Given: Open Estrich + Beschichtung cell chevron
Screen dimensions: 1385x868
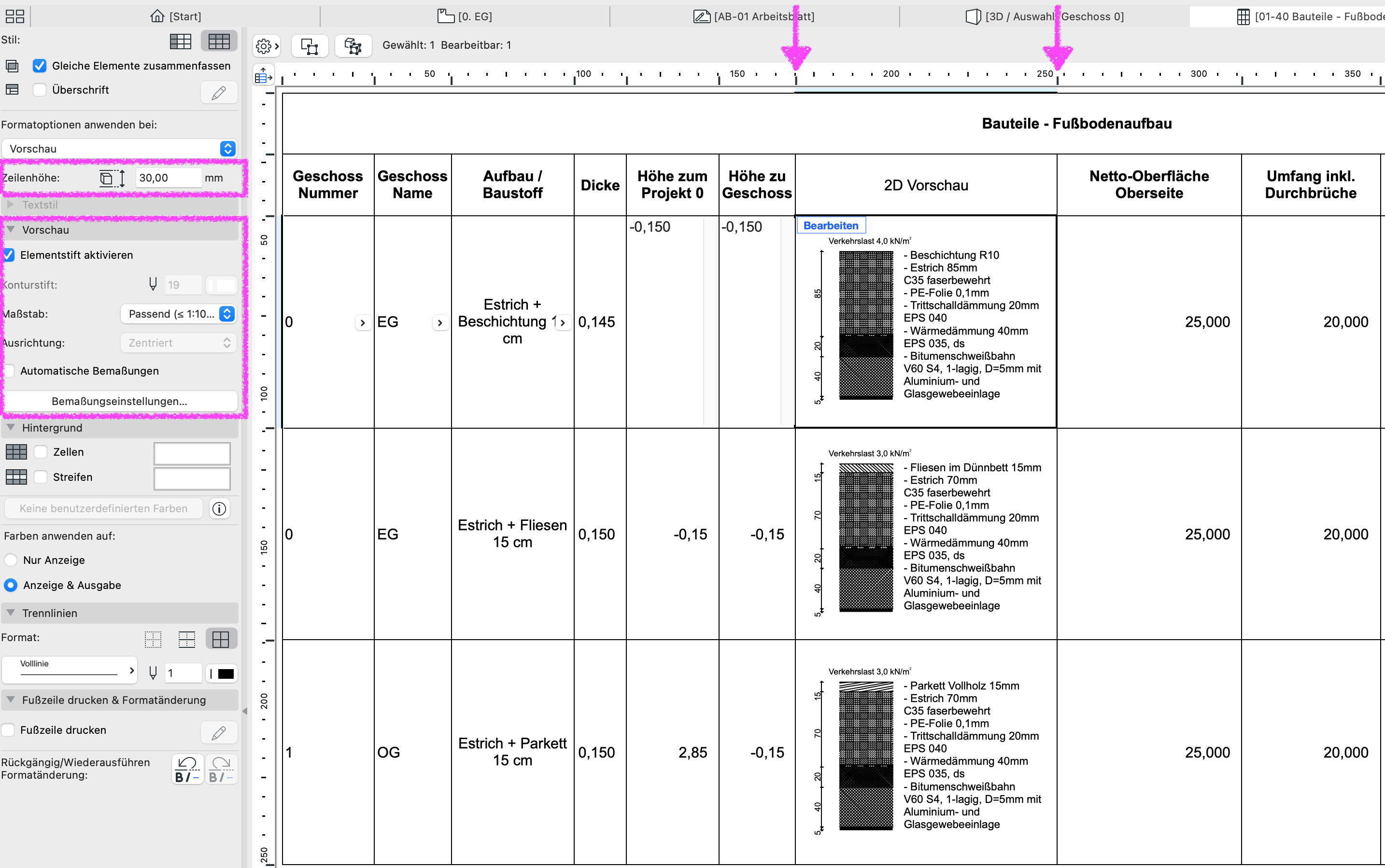Looking at the screenshot, I should coord(563,322).
